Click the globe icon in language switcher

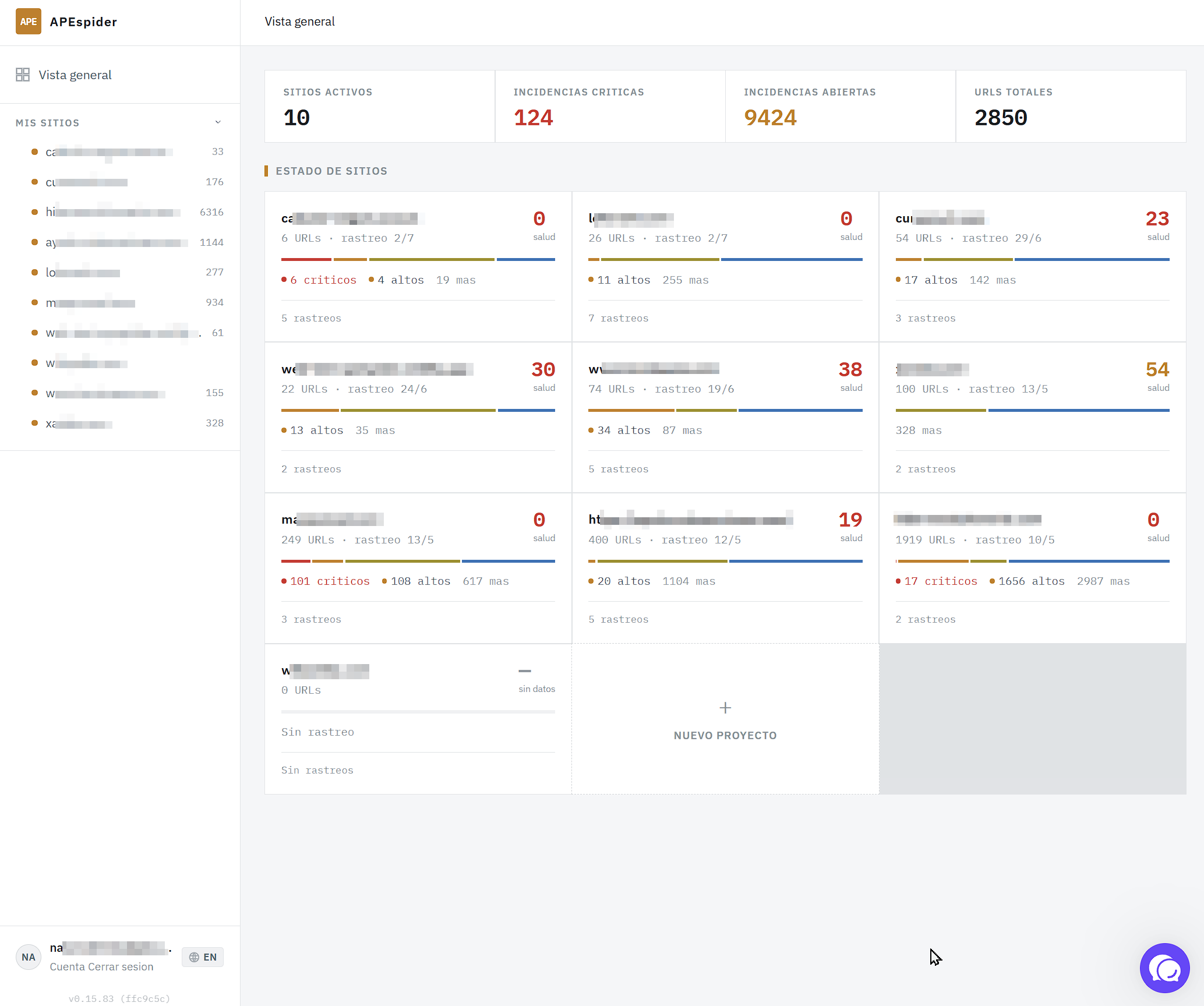pyautogui.click(x=194, y=957)
